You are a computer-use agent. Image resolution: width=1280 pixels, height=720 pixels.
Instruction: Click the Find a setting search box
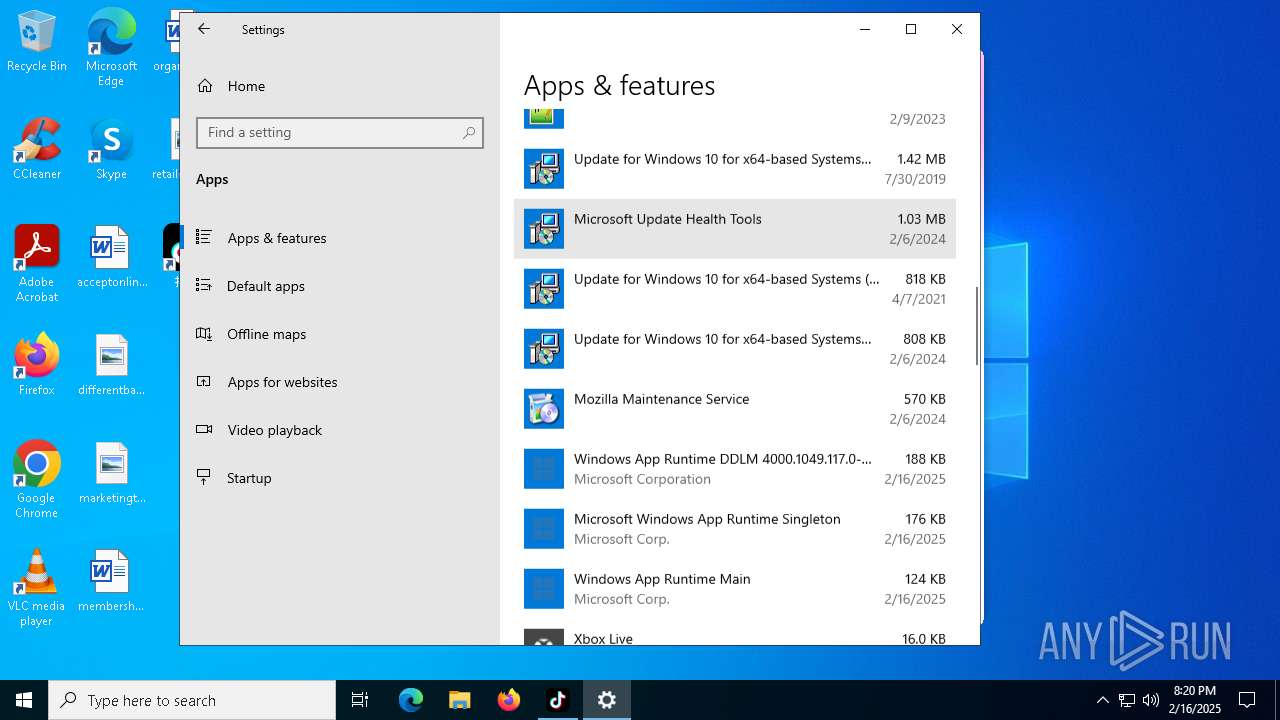pyautogui.click(x=340, y=133)
